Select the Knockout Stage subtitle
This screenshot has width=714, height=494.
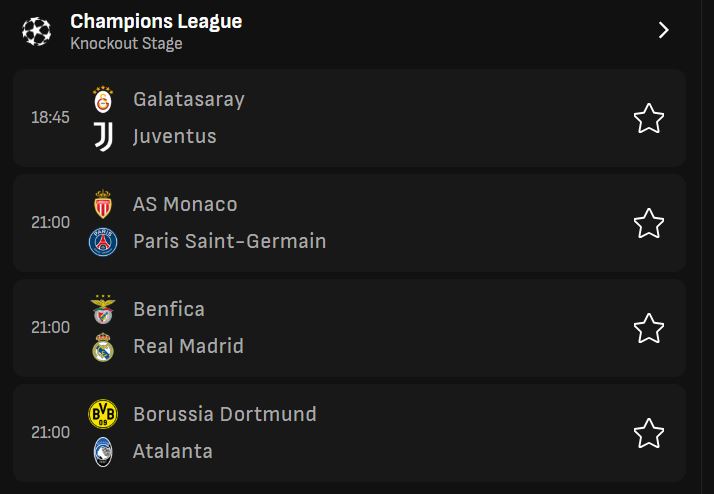pos(126,44)
